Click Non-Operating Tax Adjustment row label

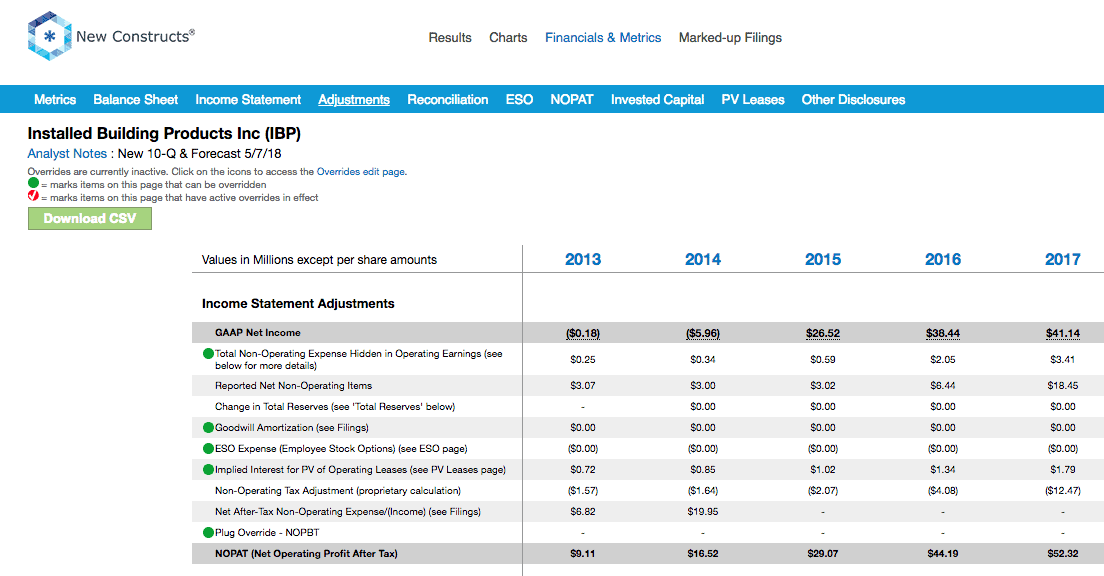[x=338, y=490]
